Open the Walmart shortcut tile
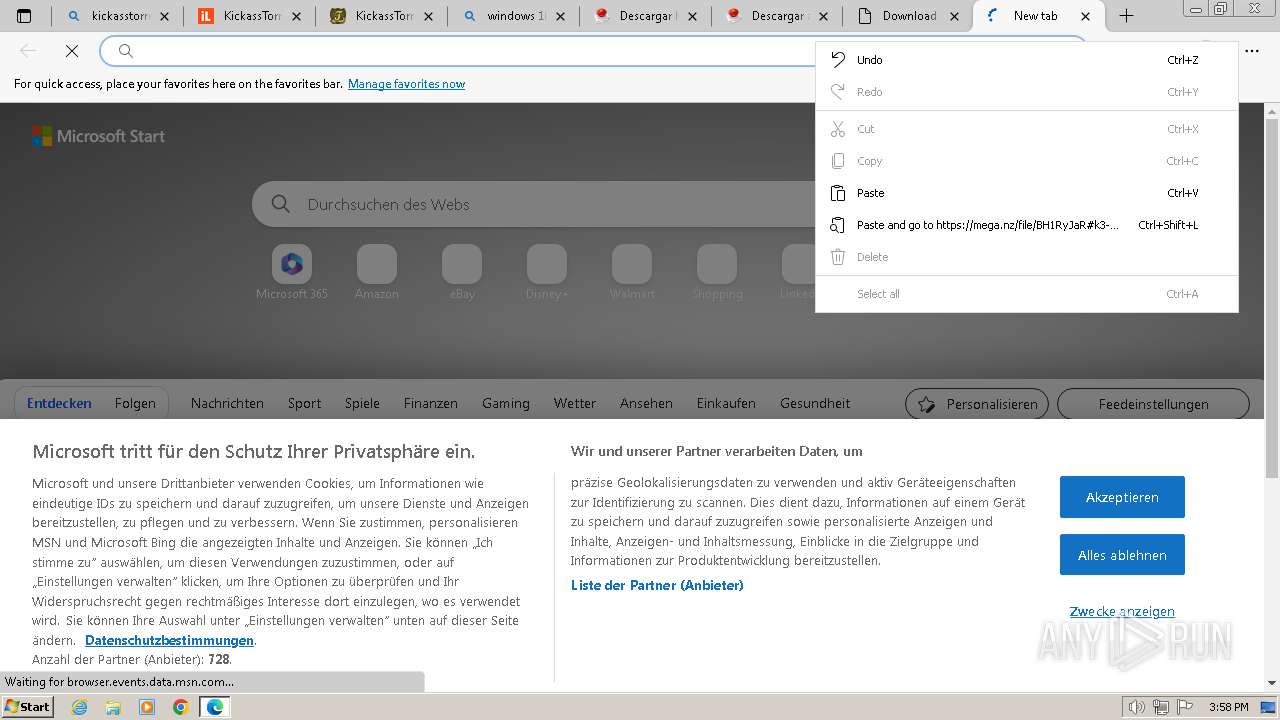 click(x=632, y=272)
